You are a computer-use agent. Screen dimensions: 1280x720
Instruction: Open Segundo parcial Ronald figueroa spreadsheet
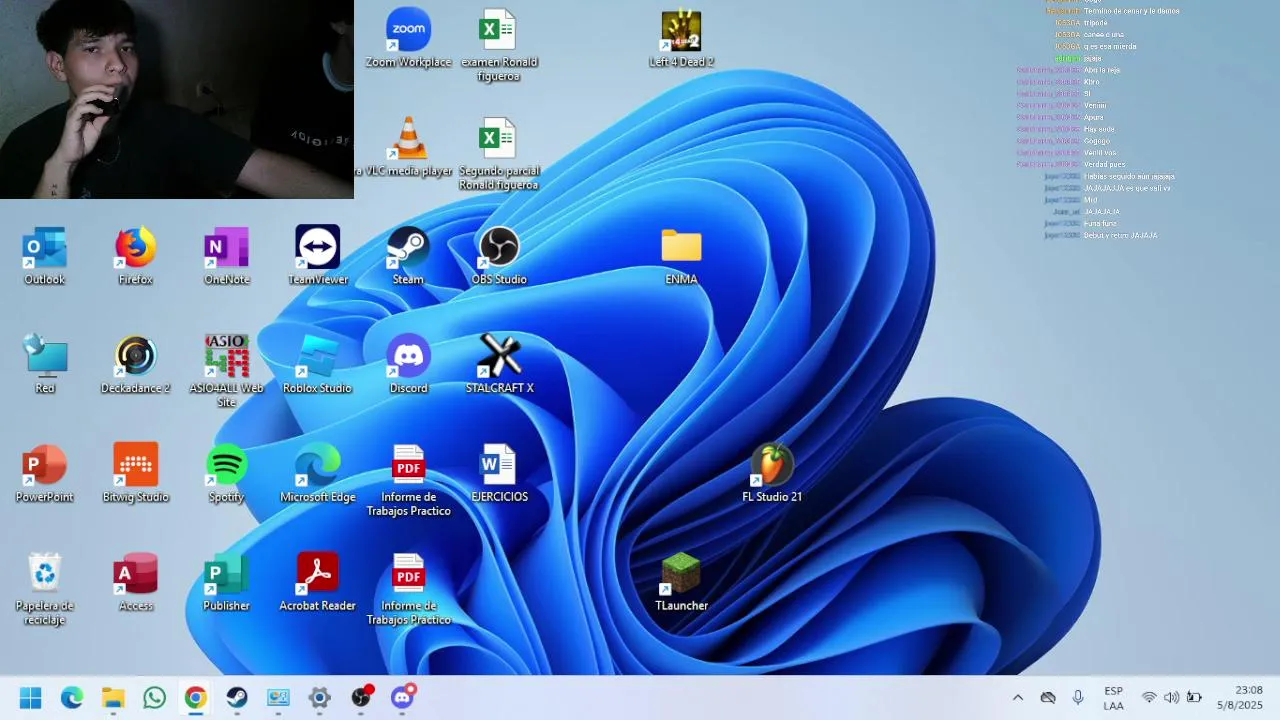coord(498,154)
